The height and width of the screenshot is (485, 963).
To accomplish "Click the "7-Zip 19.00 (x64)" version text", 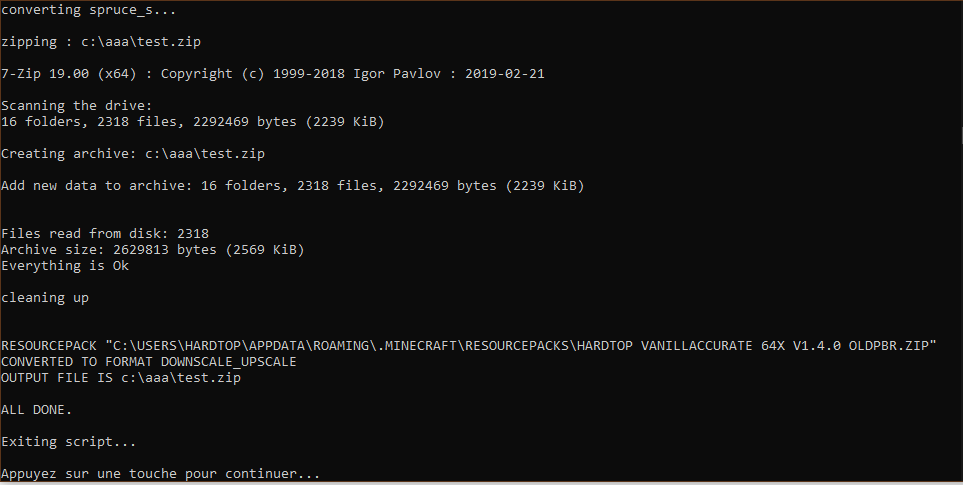I will pos(69,74).
